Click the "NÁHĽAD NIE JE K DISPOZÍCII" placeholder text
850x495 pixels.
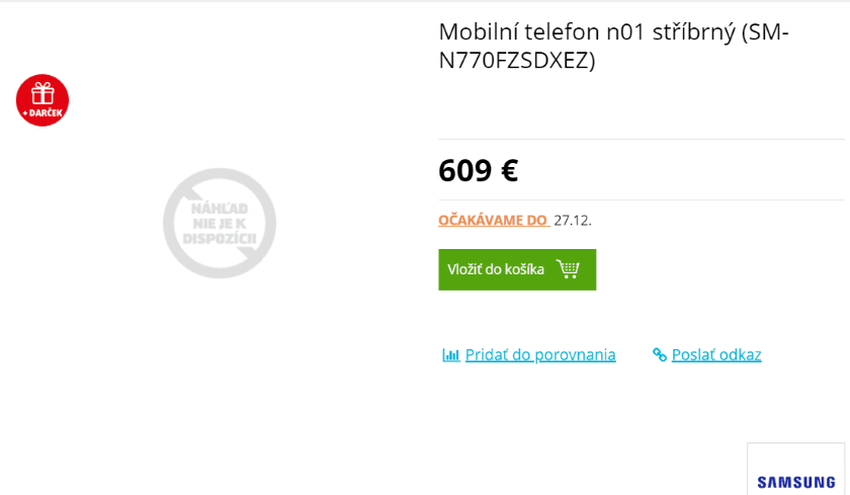click(219, 223)
